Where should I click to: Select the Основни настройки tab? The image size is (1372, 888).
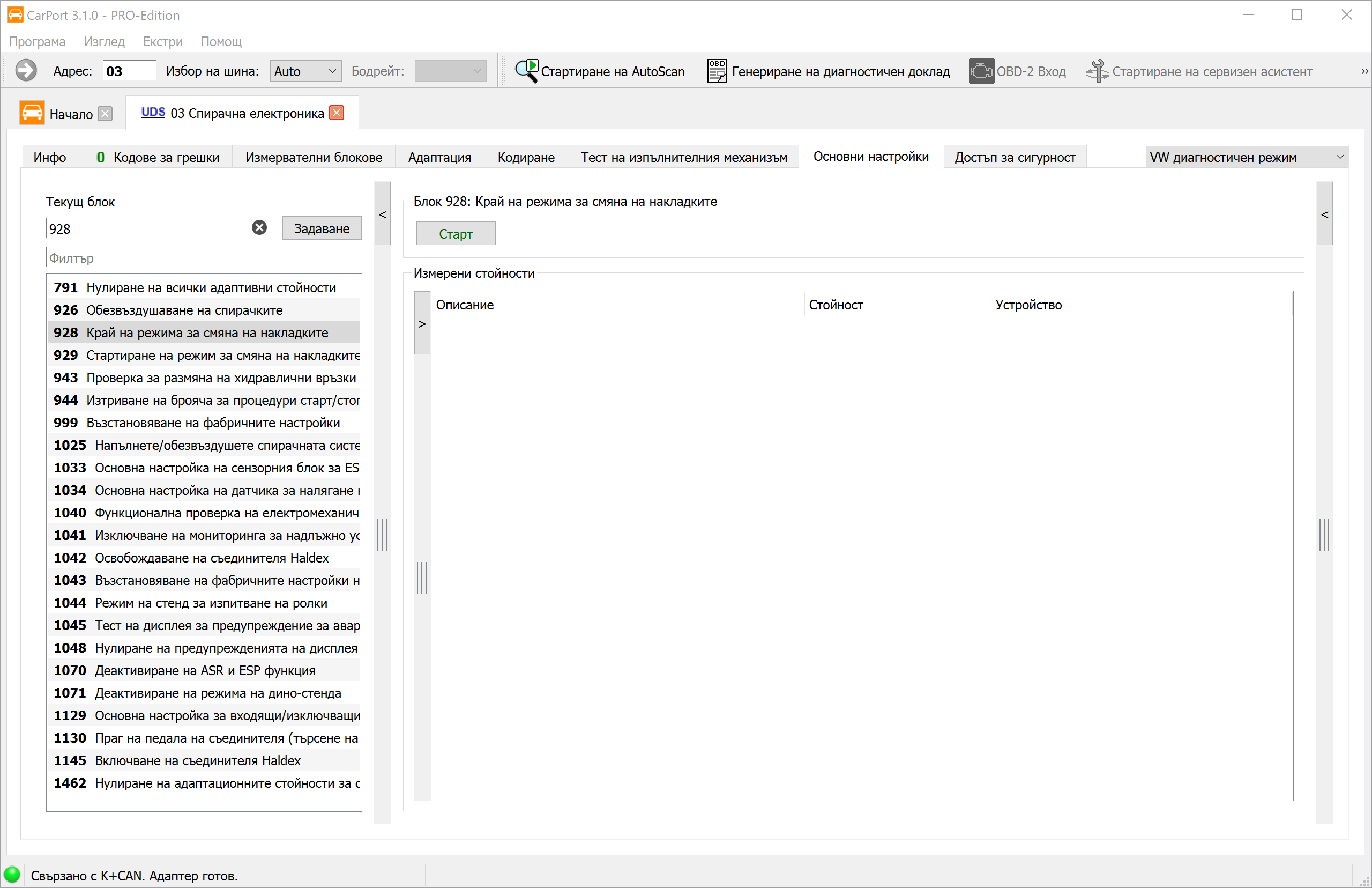pos(871,156)
